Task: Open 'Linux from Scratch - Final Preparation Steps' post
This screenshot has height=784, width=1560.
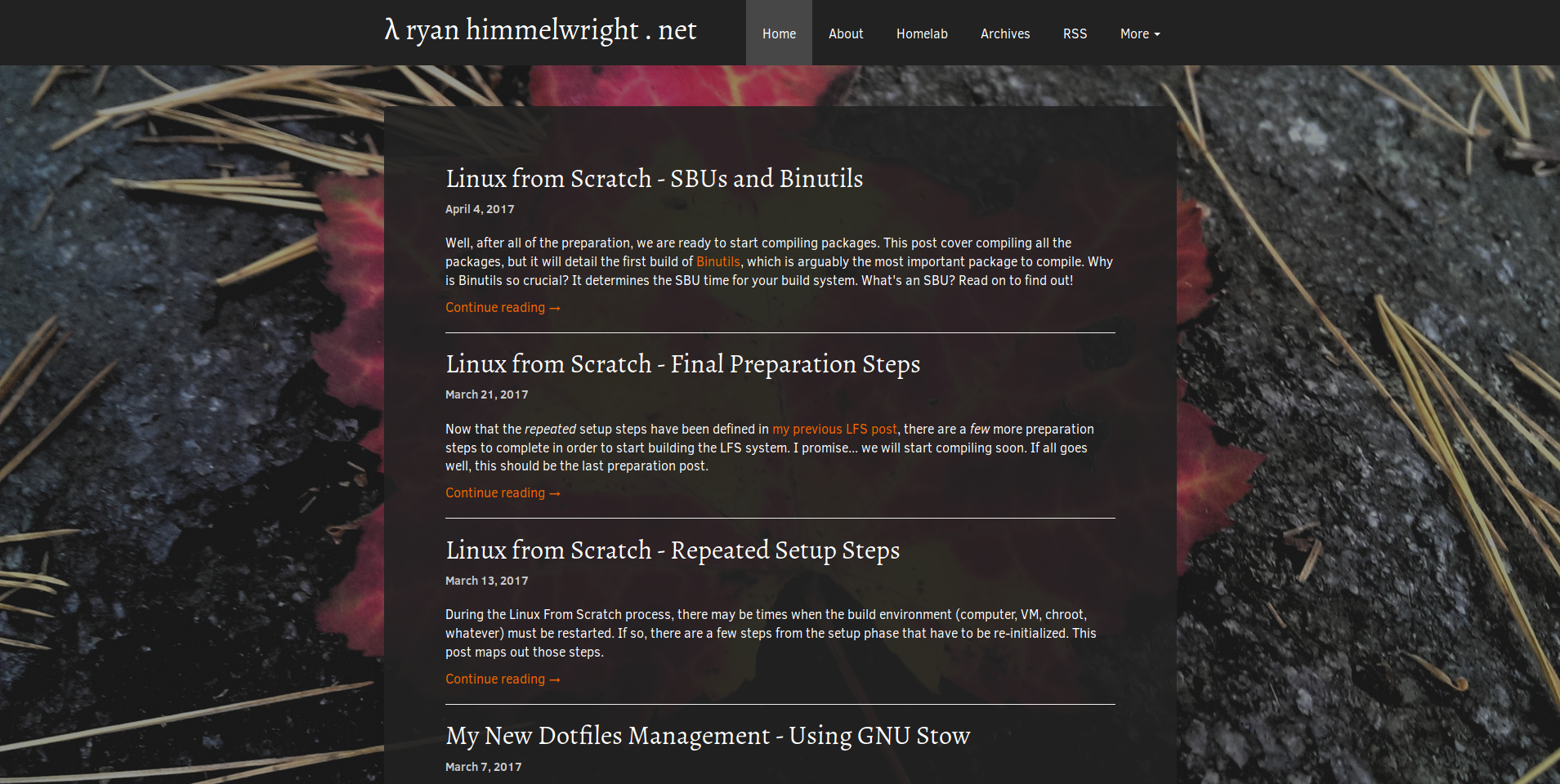Action: [x=682, y=364]
